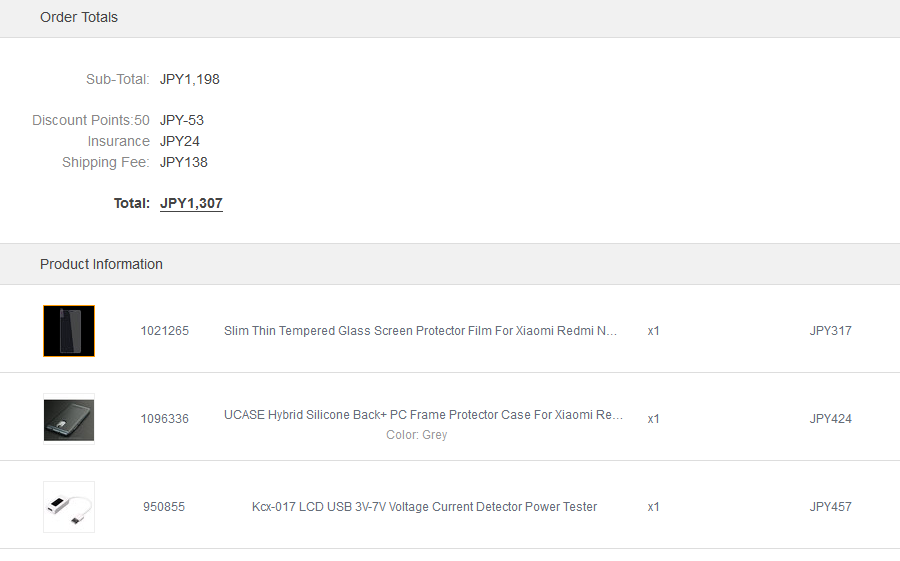The width and height of the screenshot is (900, 561).
Task: Click the Discount Points:50 label
Action: tap(91, 120)
